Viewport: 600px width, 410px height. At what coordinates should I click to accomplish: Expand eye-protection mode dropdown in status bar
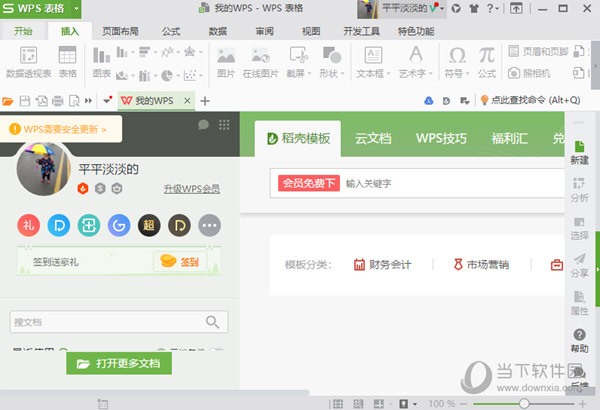[415, 404]
